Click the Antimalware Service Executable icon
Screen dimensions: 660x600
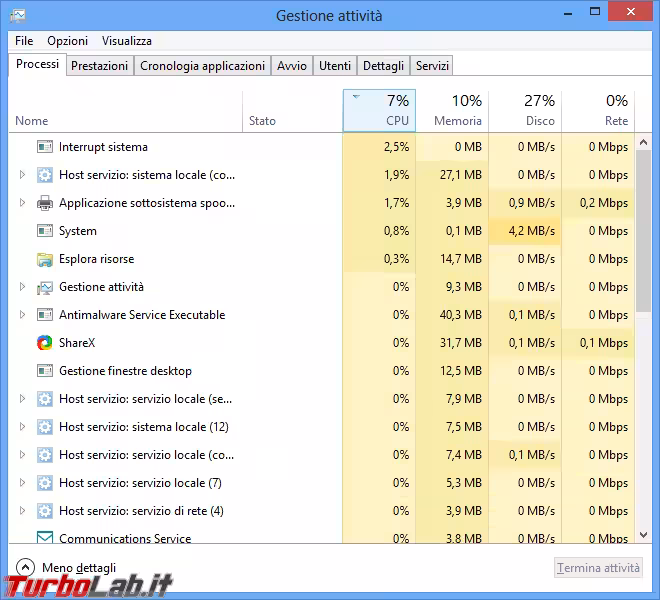(x=44, y=315)
